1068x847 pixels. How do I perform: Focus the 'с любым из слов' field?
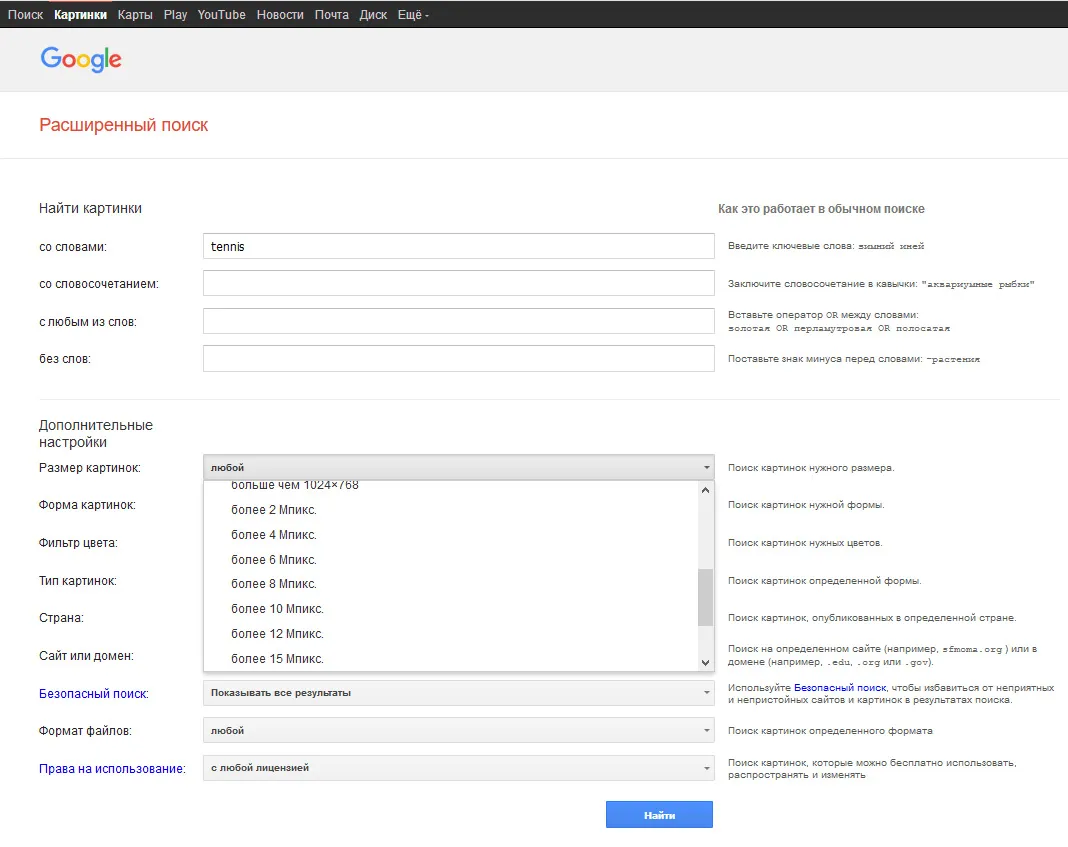pyautogui.click(x=458, y=321)
